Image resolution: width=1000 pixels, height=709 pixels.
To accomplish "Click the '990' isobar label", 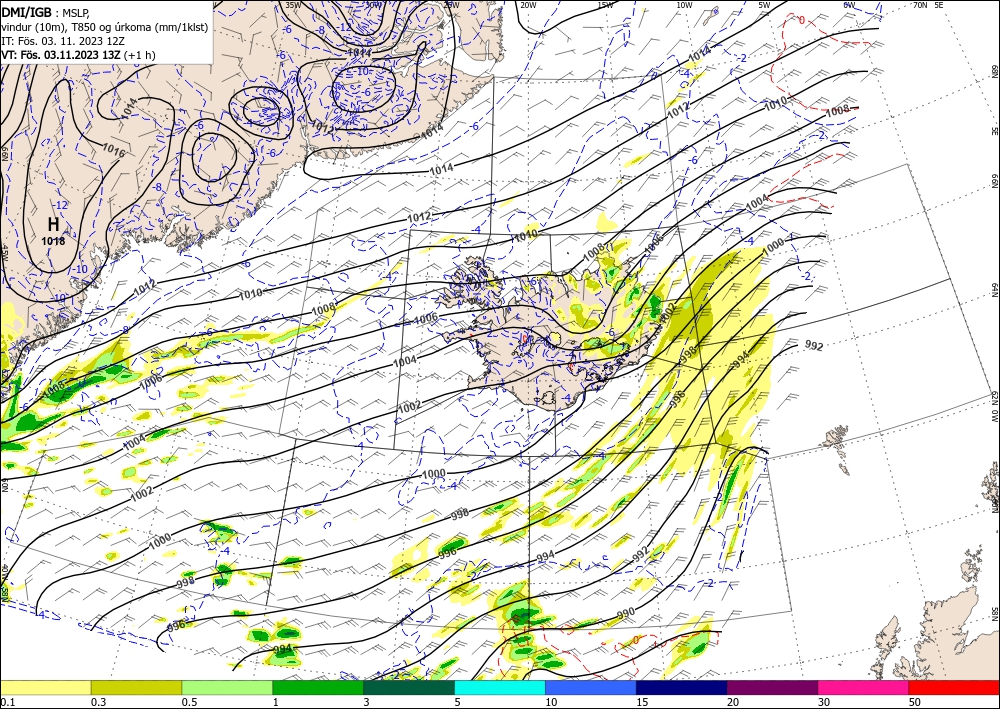I will point(626,613).
